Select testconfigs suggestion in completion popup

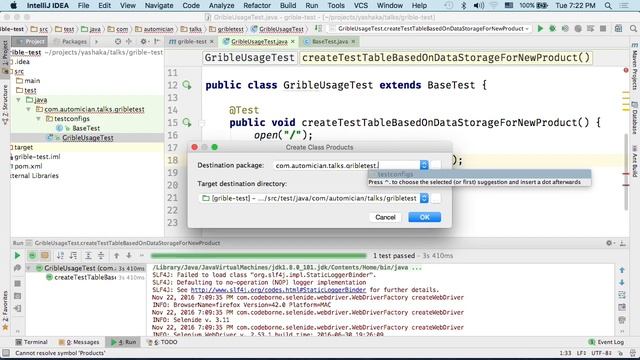479,174
